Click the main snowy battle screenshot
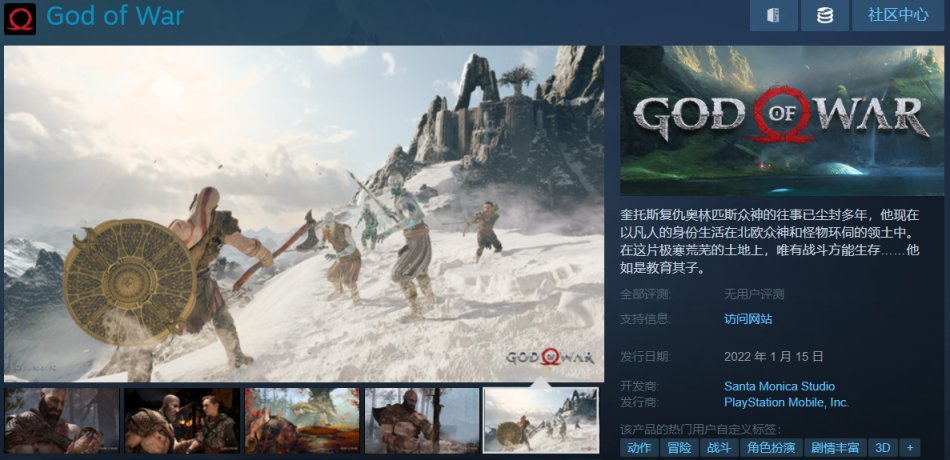This screenshot has height=460, width=950. tap(304, 214)
